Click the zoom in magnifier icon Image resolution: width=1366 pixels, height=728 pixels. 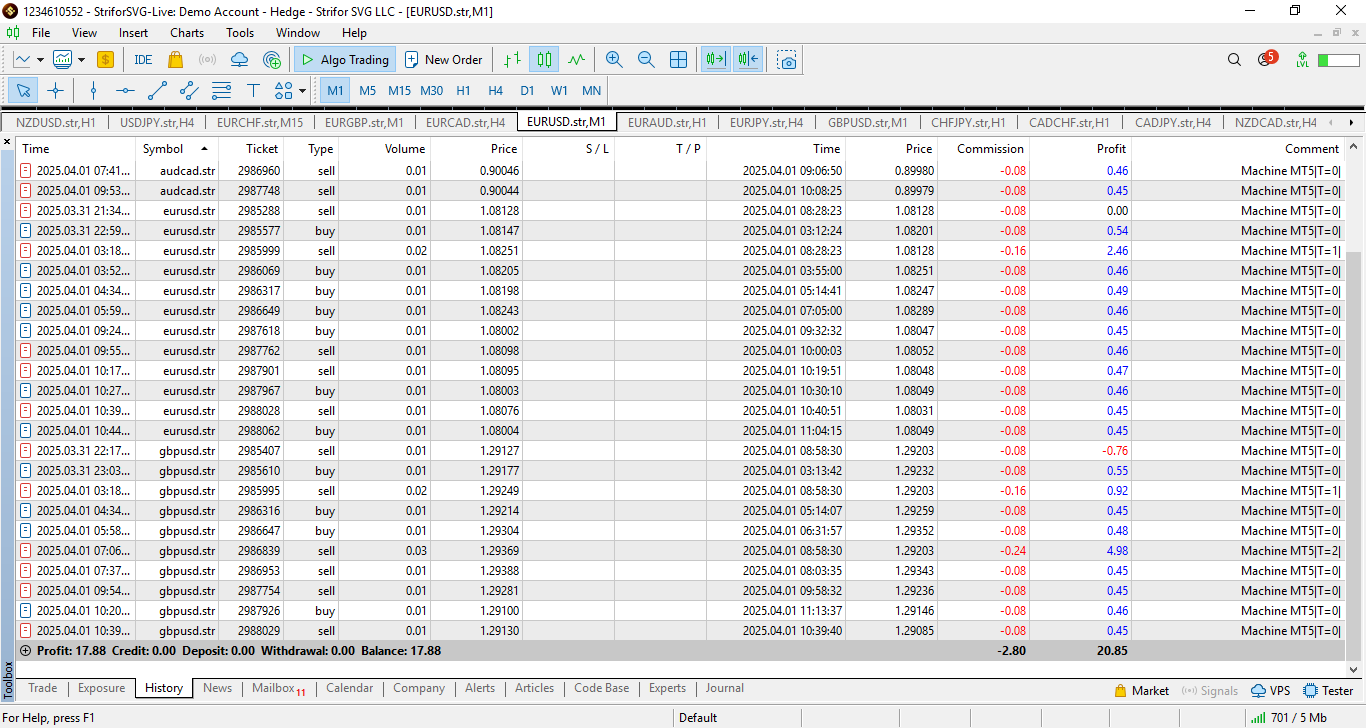pyautogui.click(x=614, y=60)
